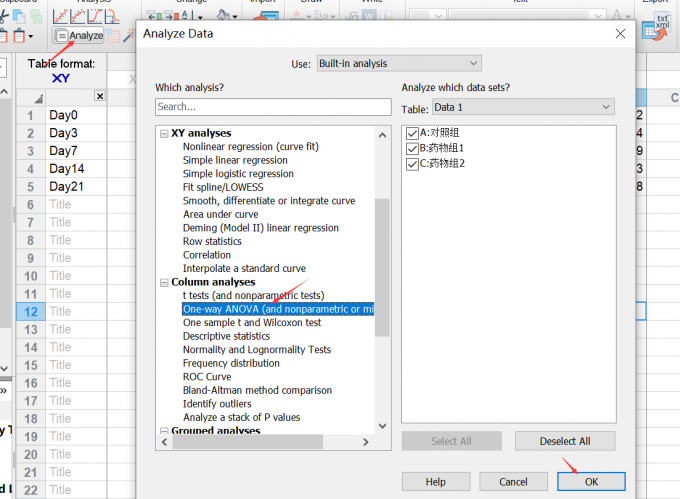Click the Day14 row title cell
The image size is (680, 499).
click(x=76, y=169)
